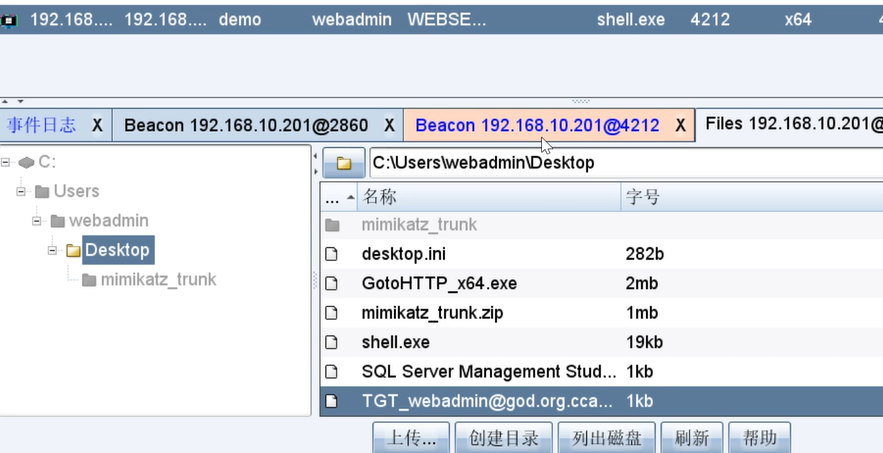The image size is (883, 453).
Task: Click the parent folder button beside path field
Action: click(343, 163)
